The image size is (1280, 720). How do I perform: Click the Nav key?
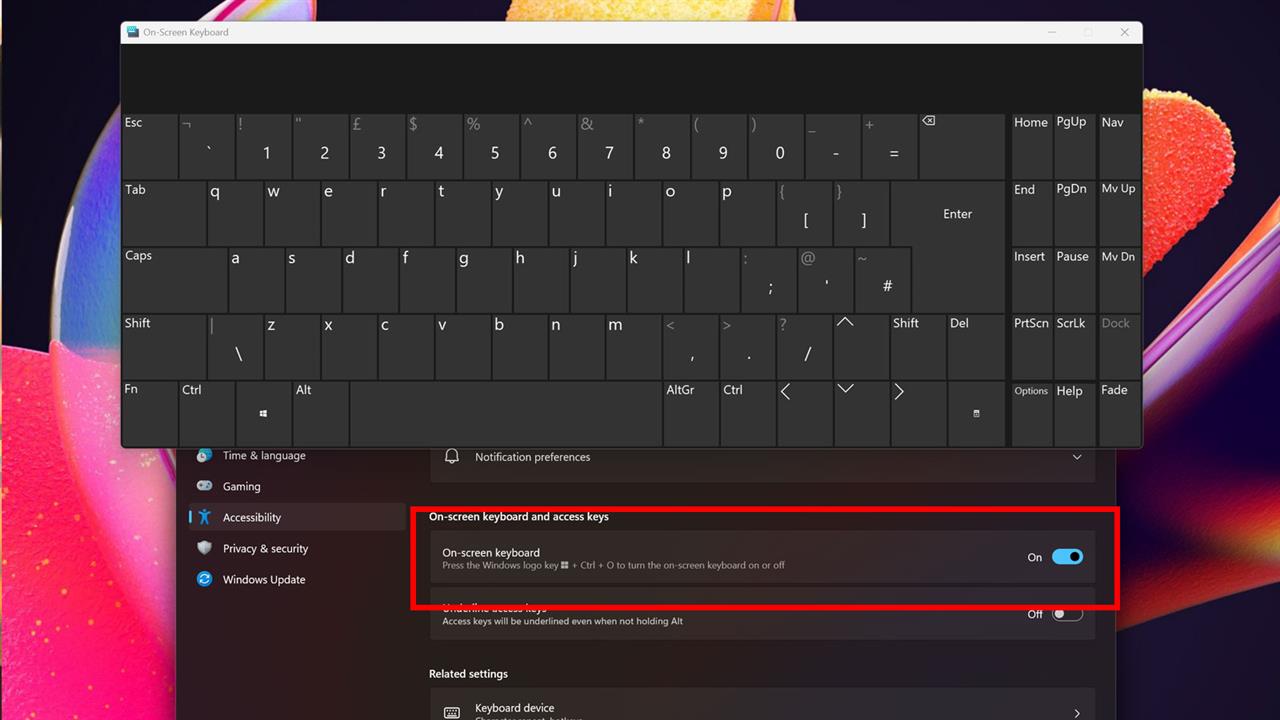click(1119, 146)
